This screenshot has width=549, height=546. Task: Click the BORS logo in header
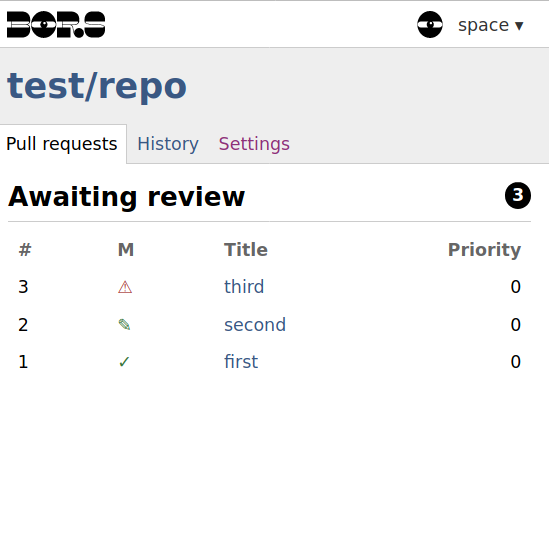click(x=56, y=25)
